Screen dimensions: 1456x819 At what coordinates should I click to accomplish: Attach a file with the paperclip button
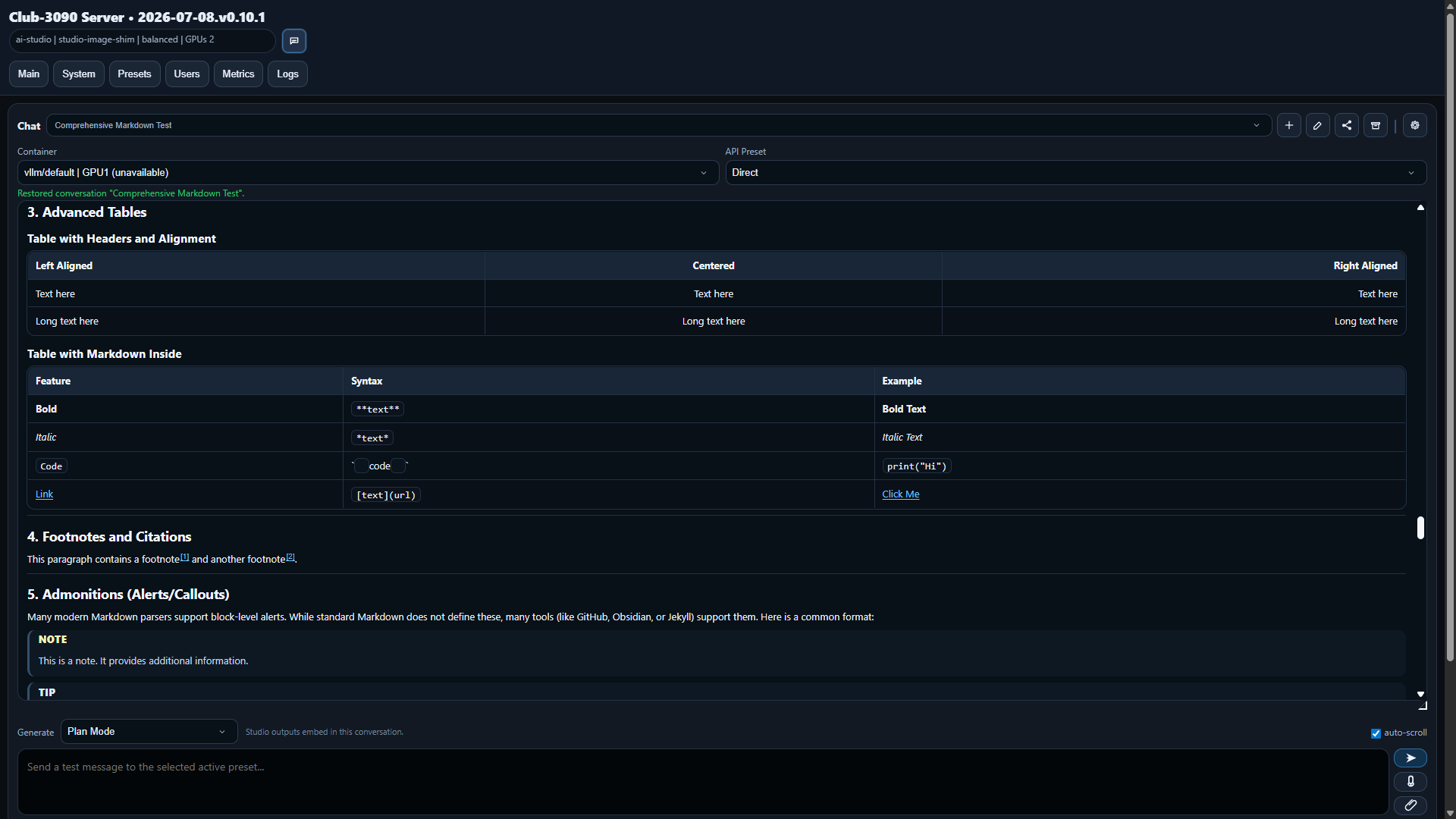[1410, 805]
